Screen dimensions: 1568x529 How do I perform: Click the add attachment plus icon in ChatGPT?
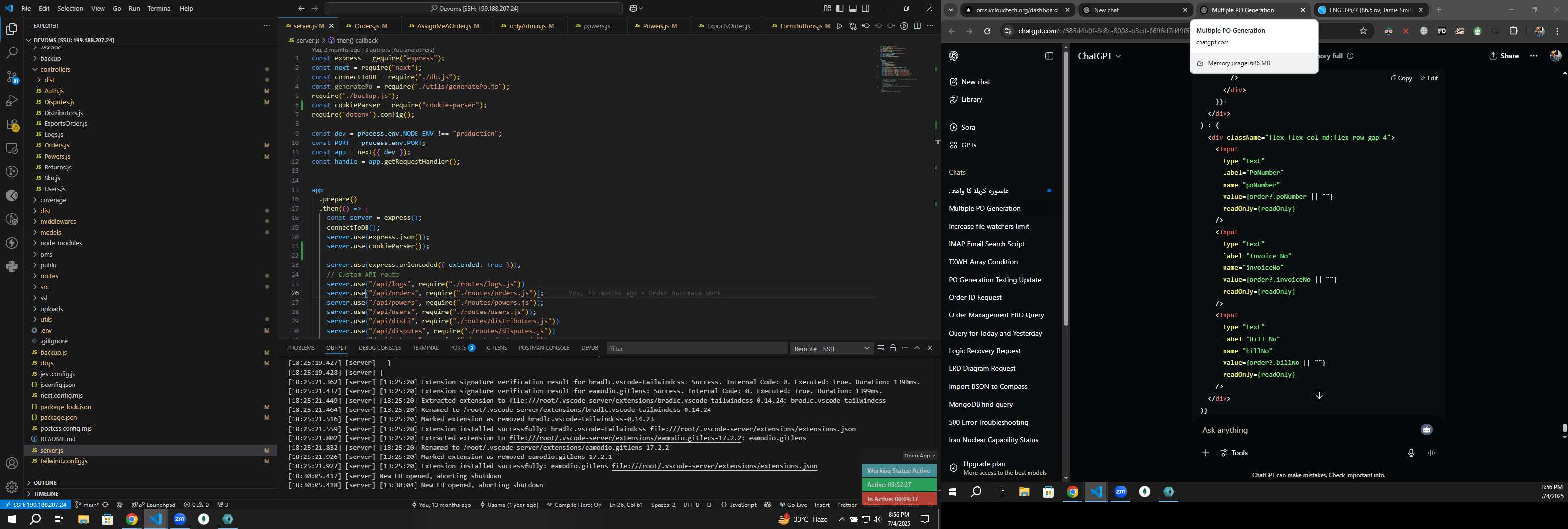point(1206,453)
